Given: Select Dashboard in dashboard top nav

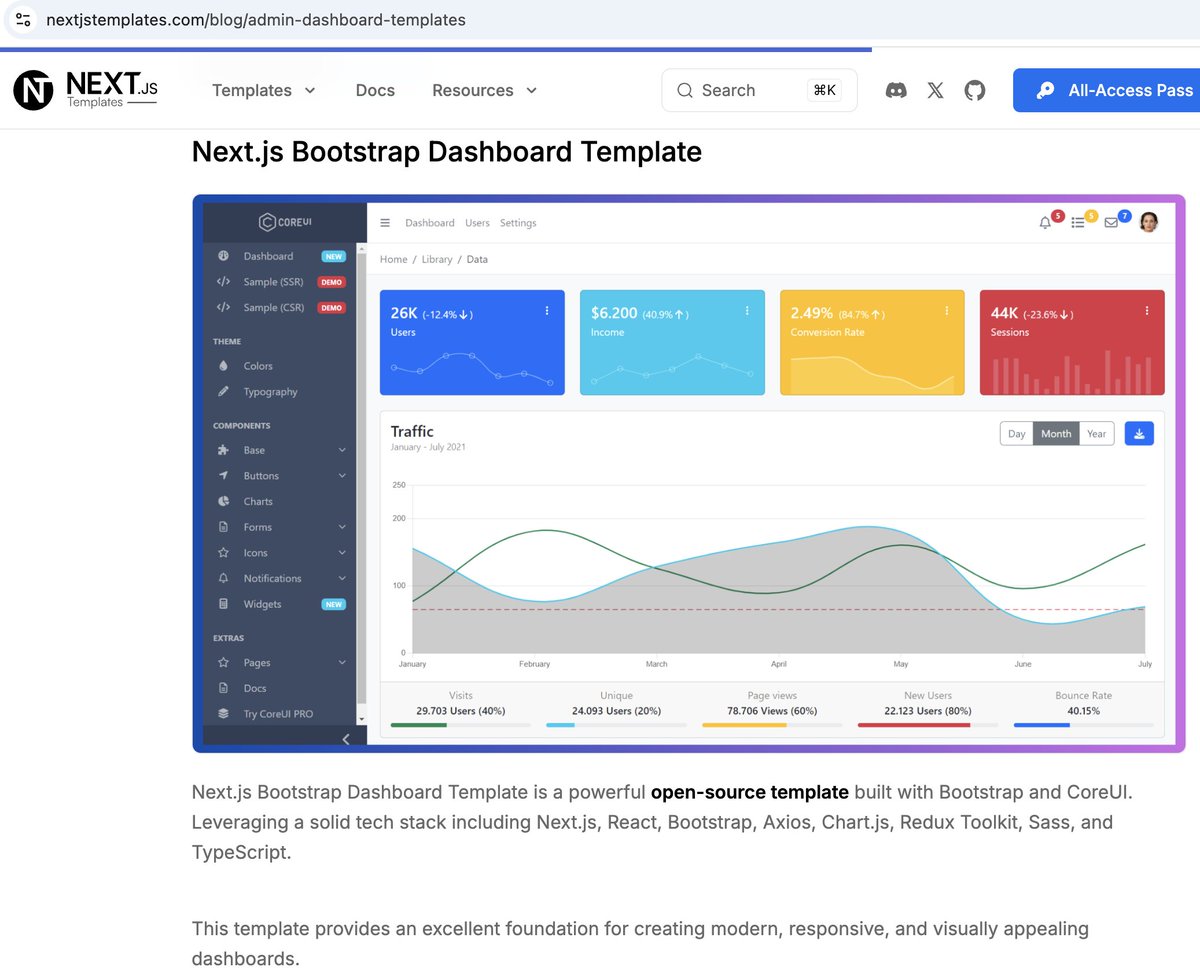Looking at the screenshot, I should click(430, 223).
